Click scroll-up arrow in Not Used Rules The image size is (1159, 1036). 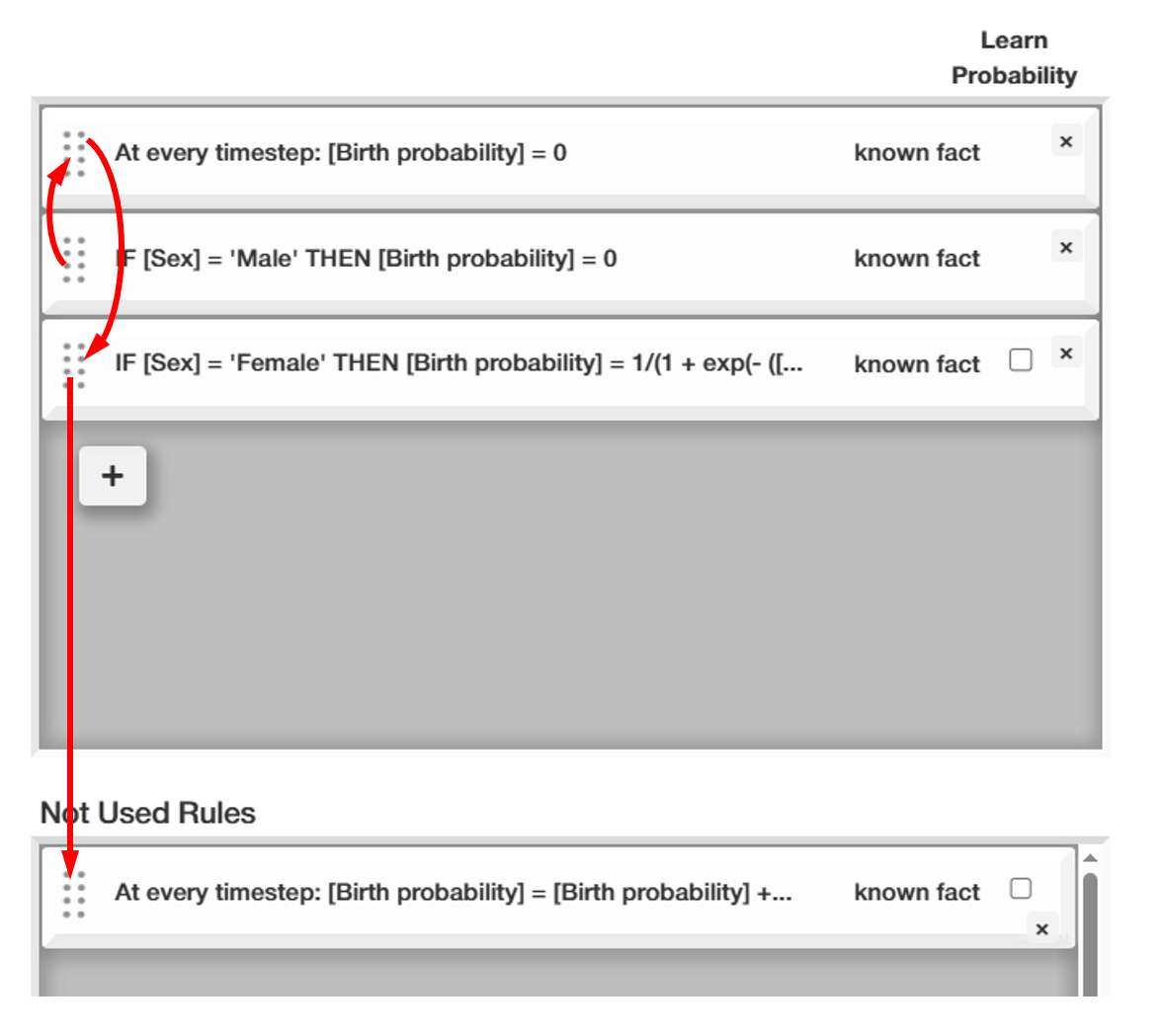tap(1090, 858)
